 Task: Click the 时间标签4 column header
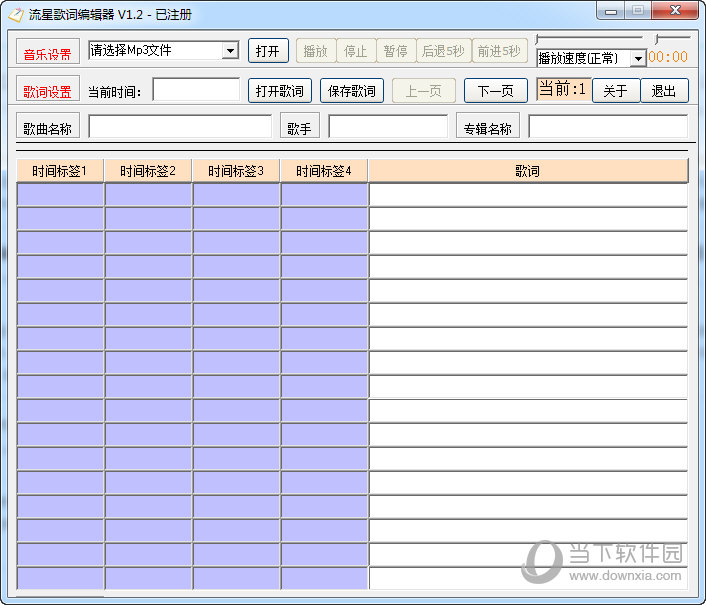(324, 171)
